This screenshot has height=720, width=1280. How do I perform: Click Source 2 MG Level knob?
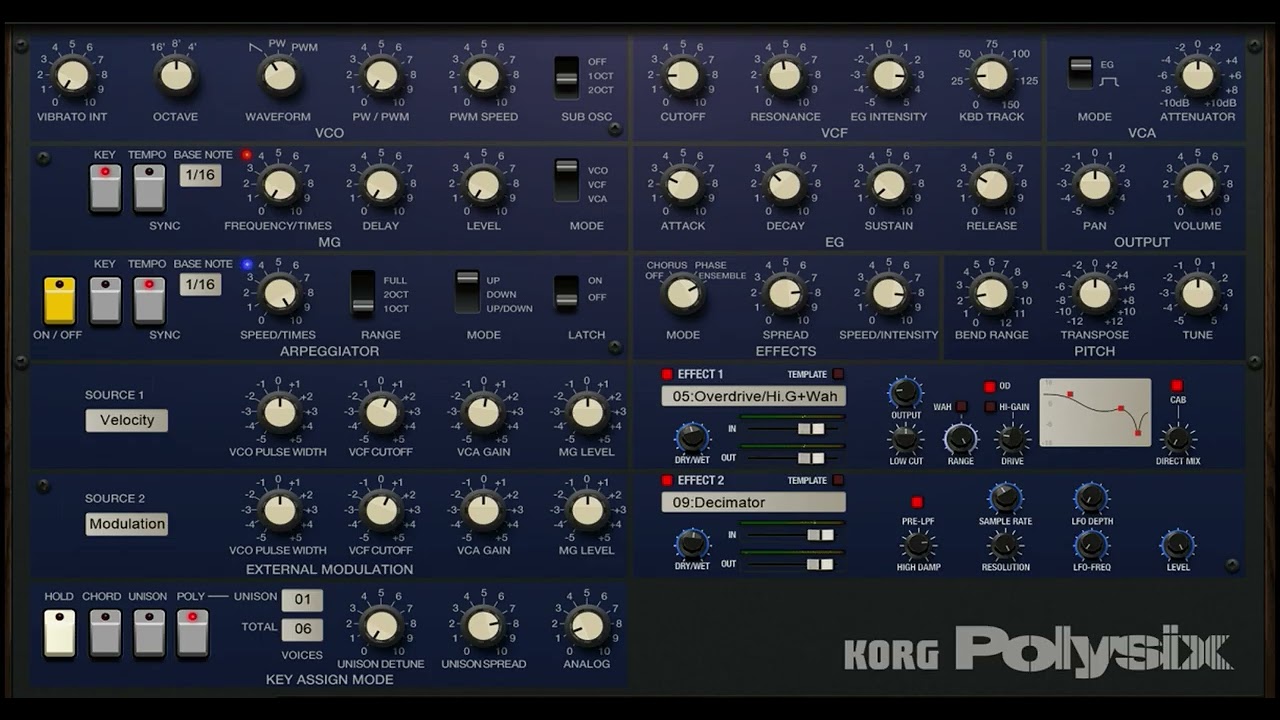[x=587, y=510]
